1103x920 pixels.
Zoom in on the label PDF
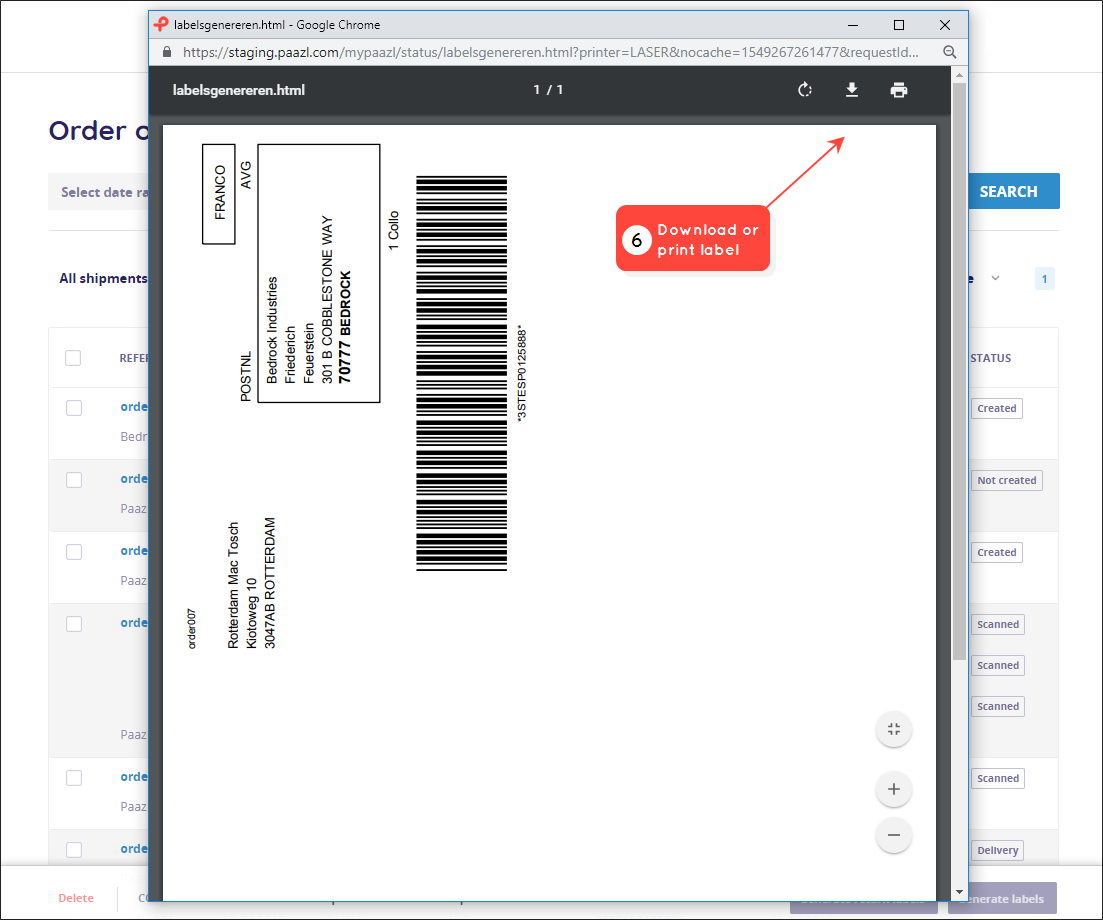(894, 789)
